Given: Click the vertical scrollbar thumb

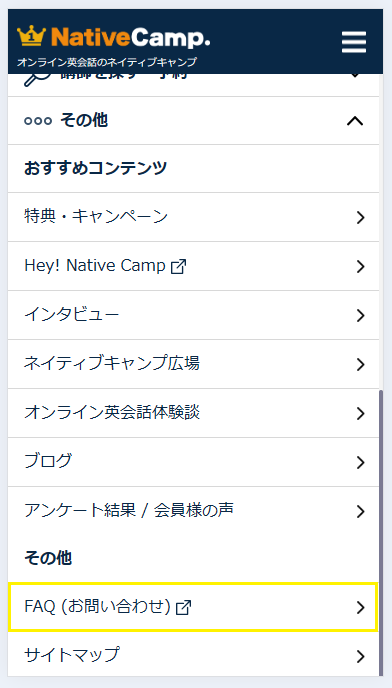Looking at the screenshot, I should [381, 533].
